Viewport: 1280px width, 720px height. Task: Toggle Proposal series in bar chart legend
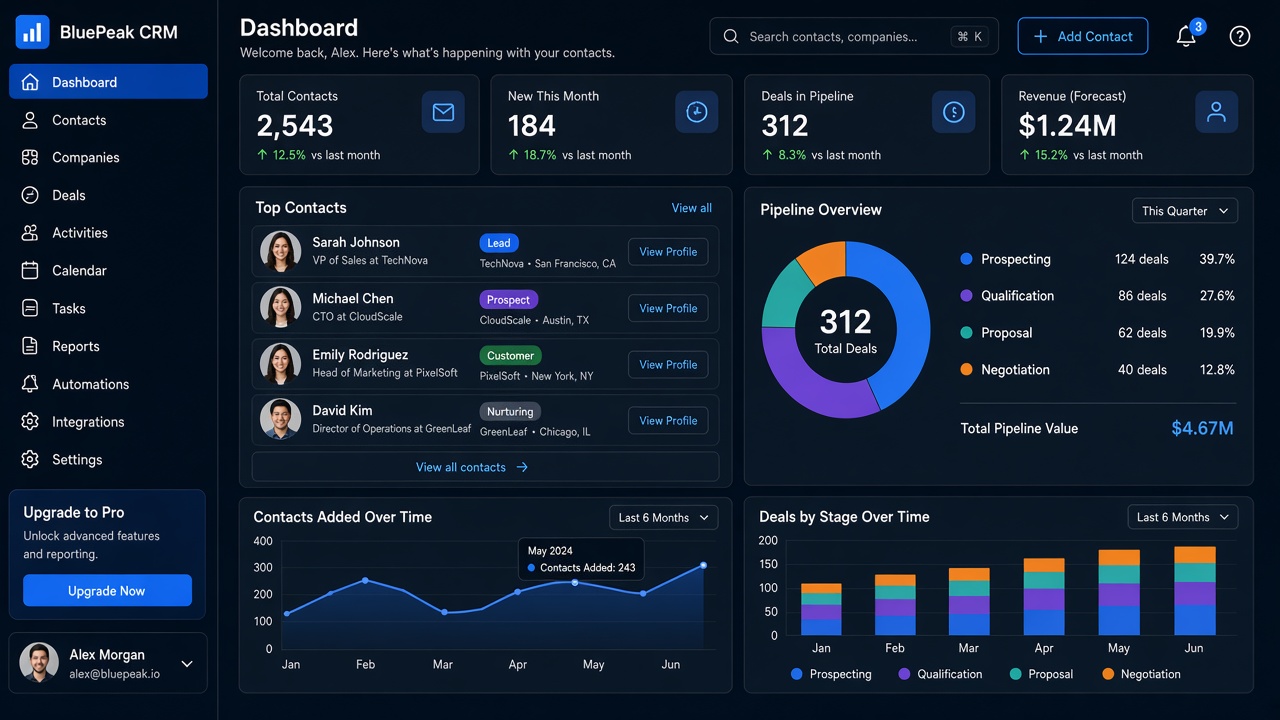coord(1041,674)
